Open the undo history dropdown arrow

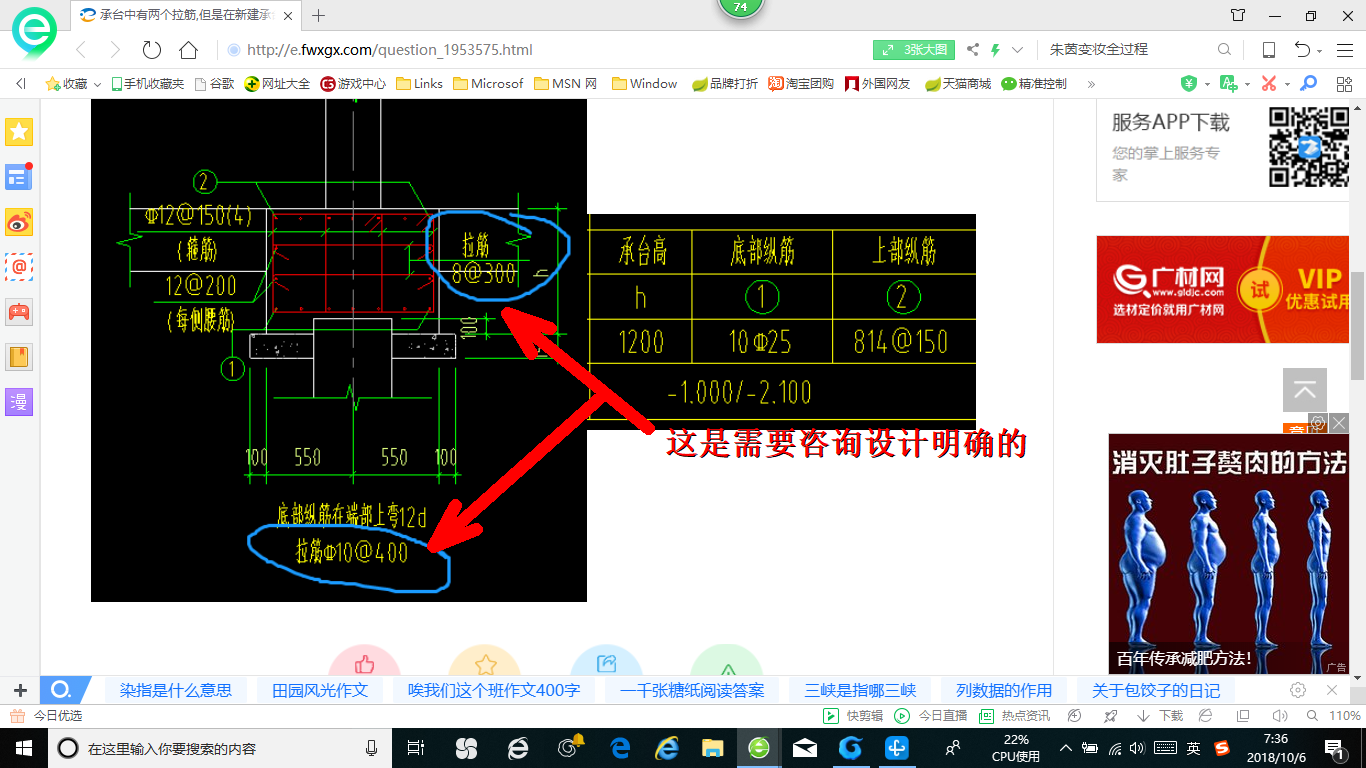click(x=1320, y=51)
